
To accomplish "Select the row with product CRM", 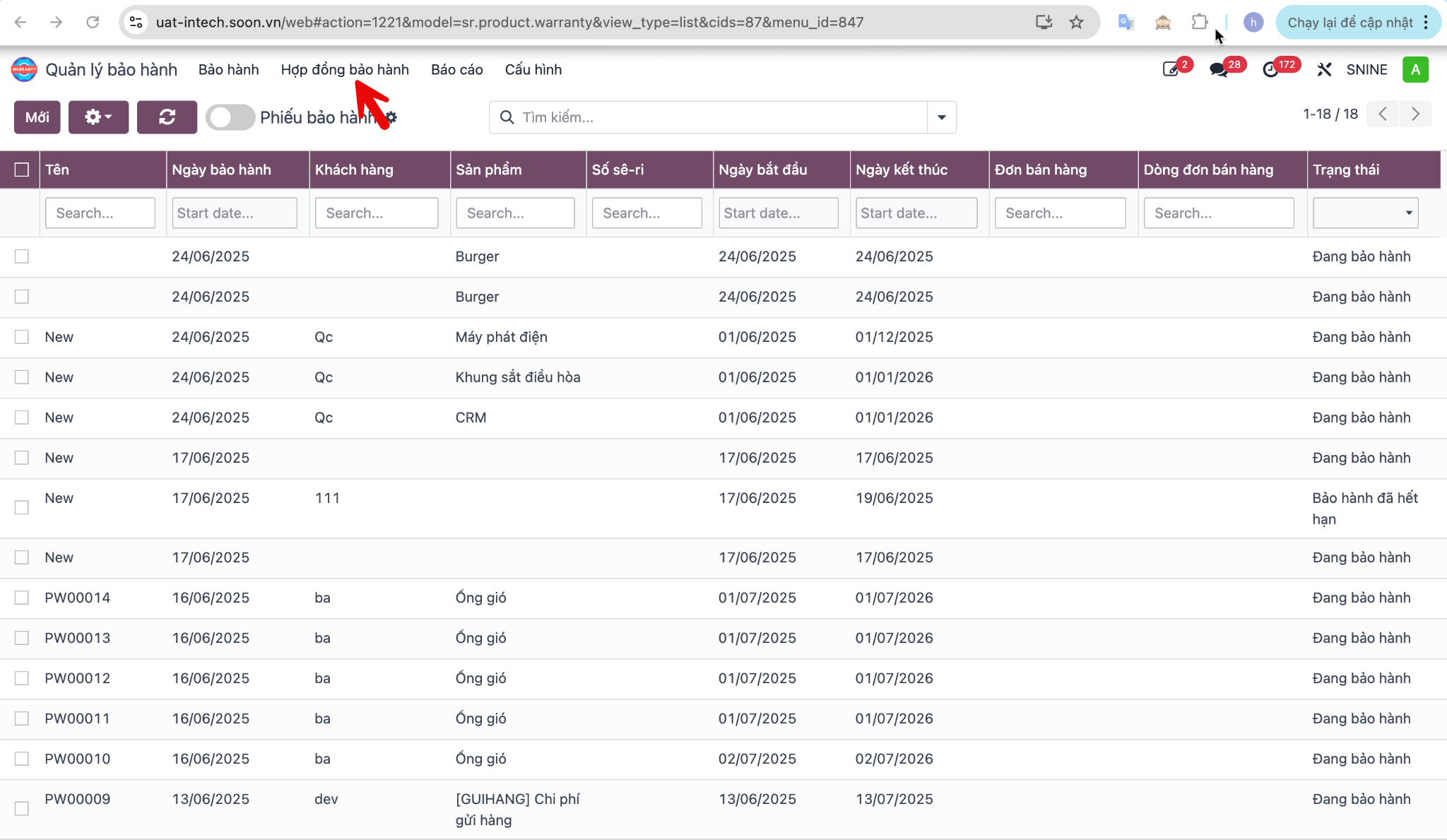I will pos(22,418).
